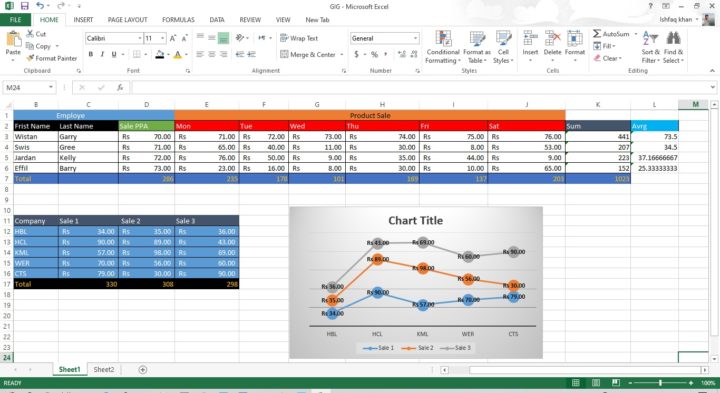Click the Find & Select binoculars
The image size is (720, 393).
click(673, 47)
